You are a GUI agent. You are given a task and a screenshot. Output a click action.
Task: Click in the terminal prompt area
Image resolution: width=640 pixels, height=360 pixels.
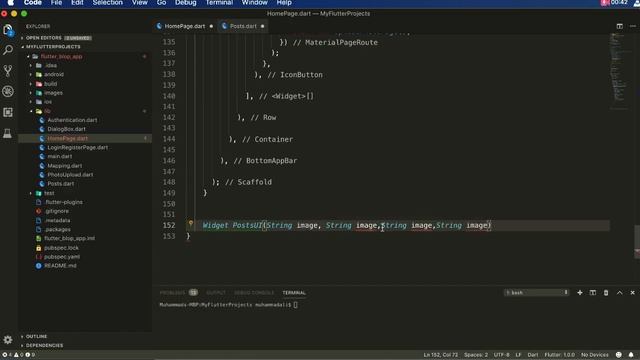click(295, 304)
